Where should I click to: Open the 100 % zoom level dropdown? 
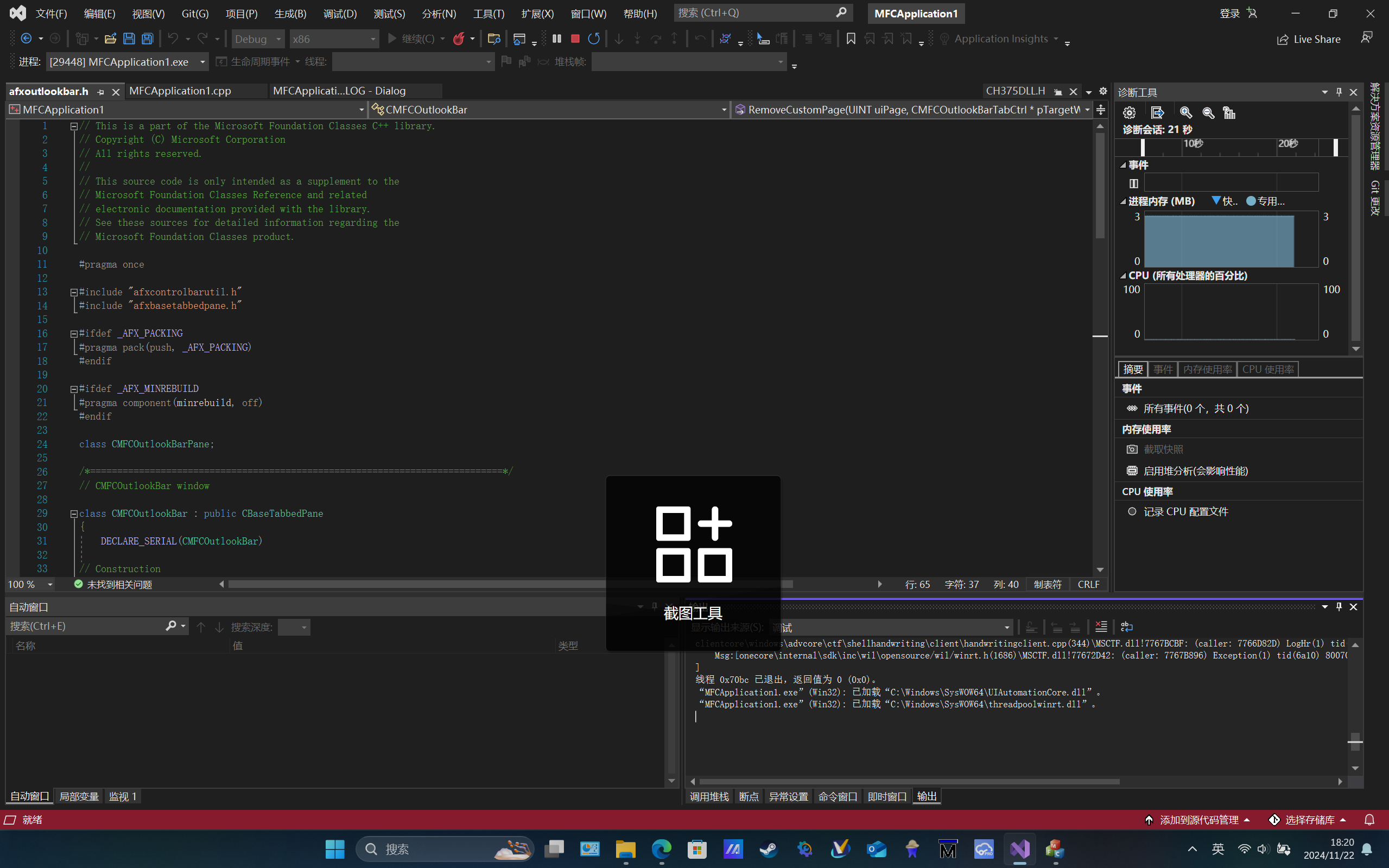(x=30, y=585)
